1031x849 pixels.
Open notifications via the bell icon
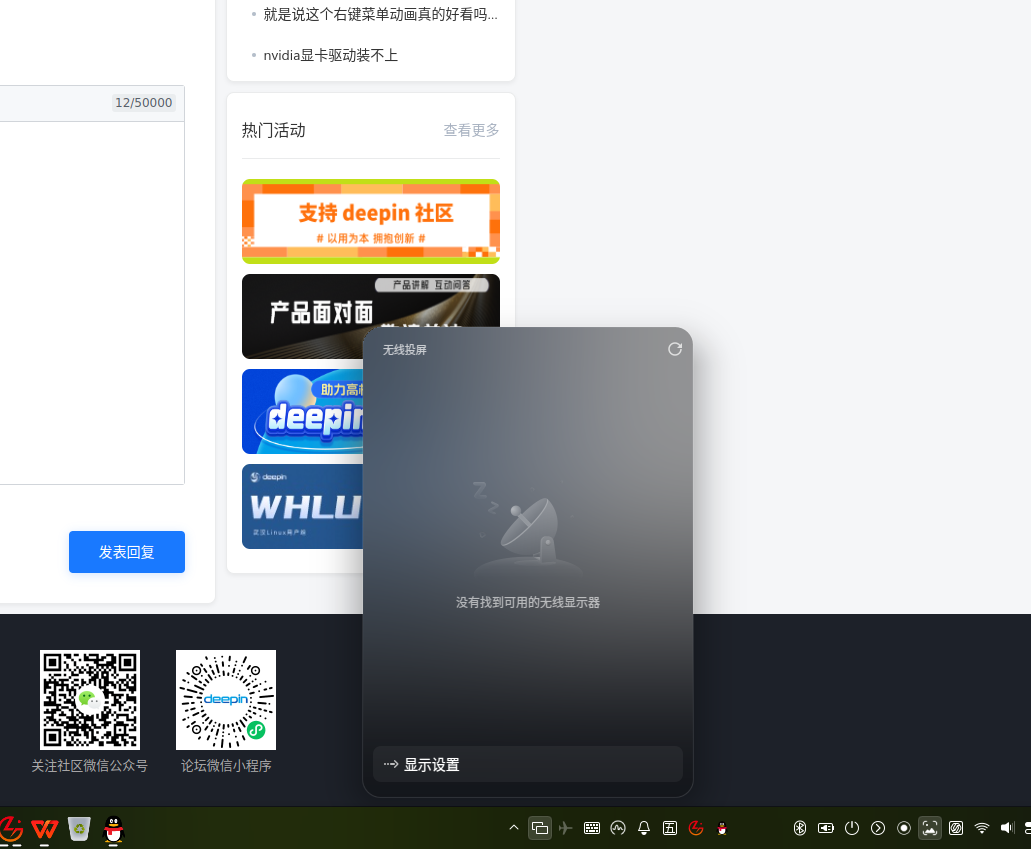click(644, 828)
